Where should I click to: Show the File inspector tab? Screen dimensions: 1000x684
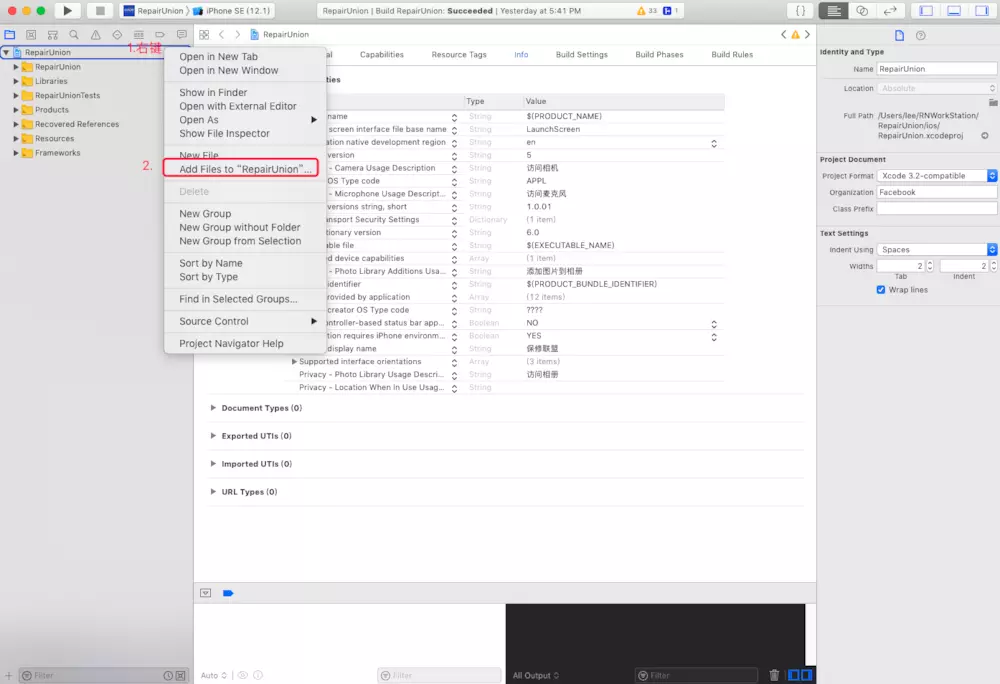pos(899,35)
